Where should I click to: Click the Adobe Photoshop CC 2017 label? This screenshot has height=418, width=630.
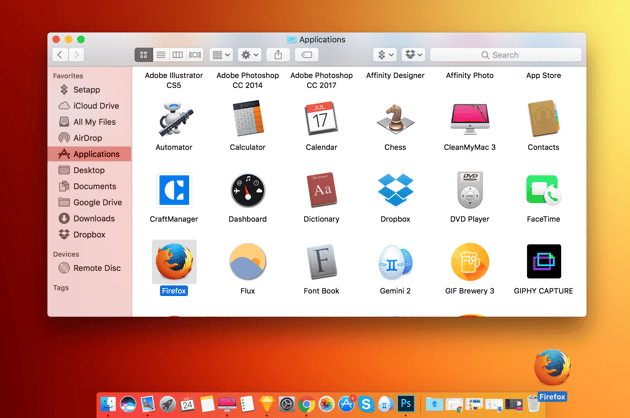coord(321,80)
